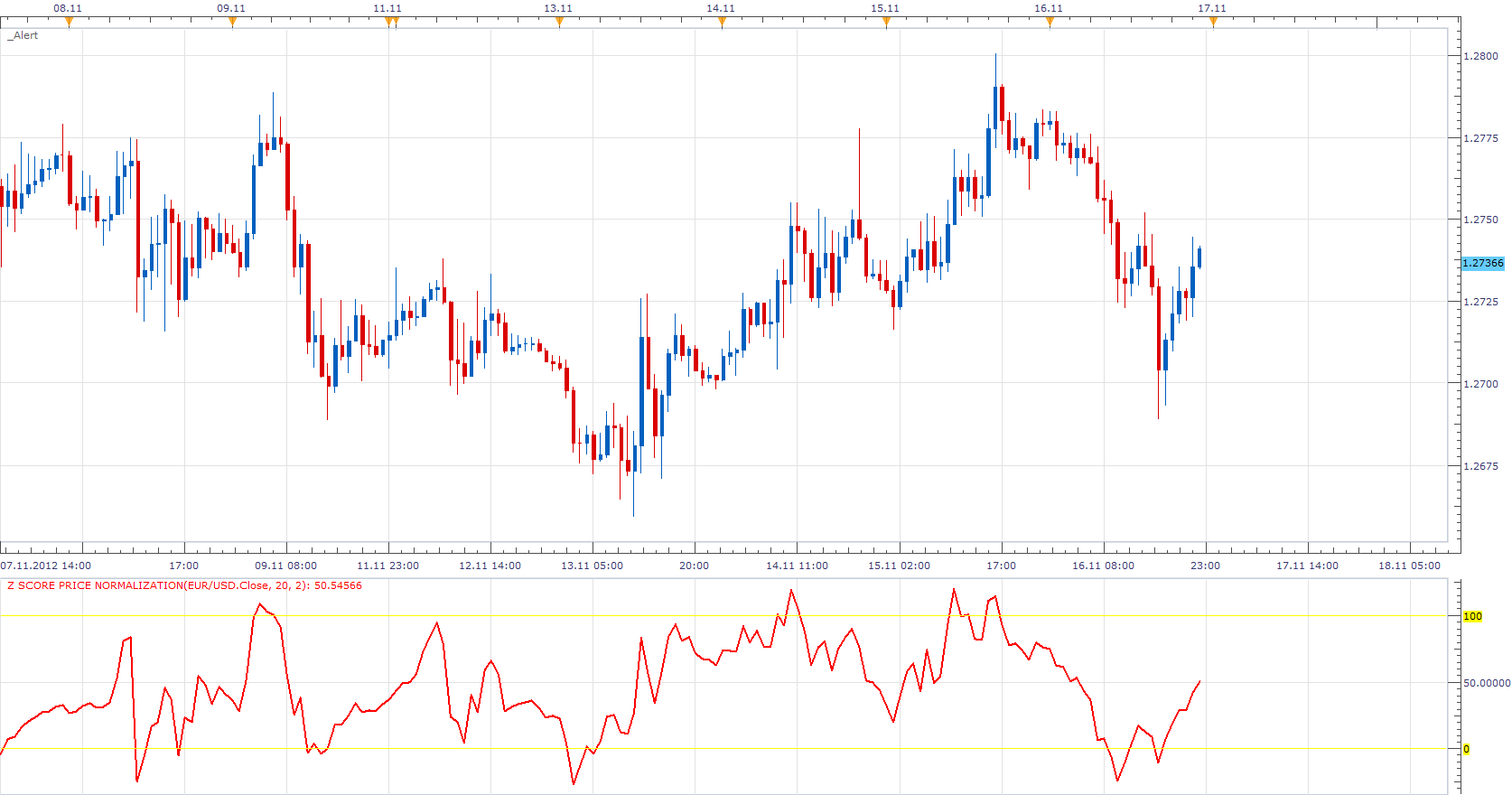Click the orange day marker under 15.11
Screen dimensions: 1512x795
[886, 23]
